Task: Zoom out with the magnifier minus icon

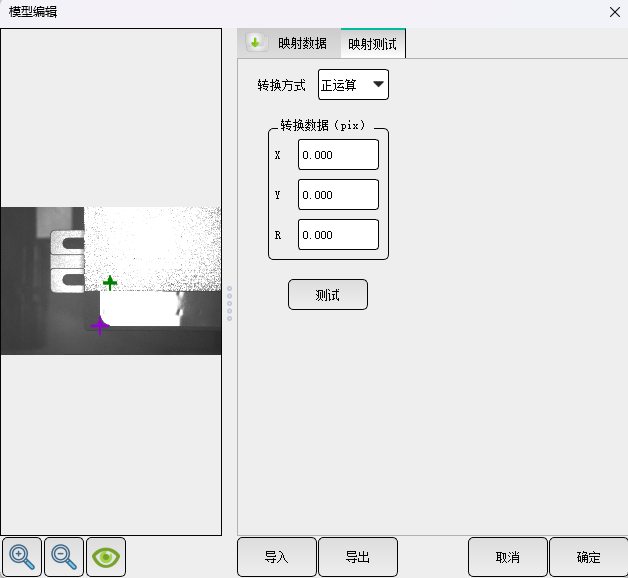Action: pyautogui.click(x=64, y=557)
